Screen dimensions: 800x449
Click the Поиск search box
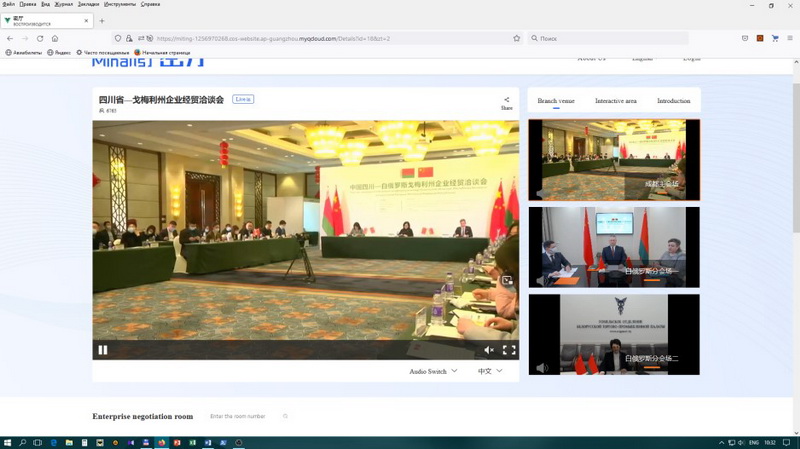[607, 38]
